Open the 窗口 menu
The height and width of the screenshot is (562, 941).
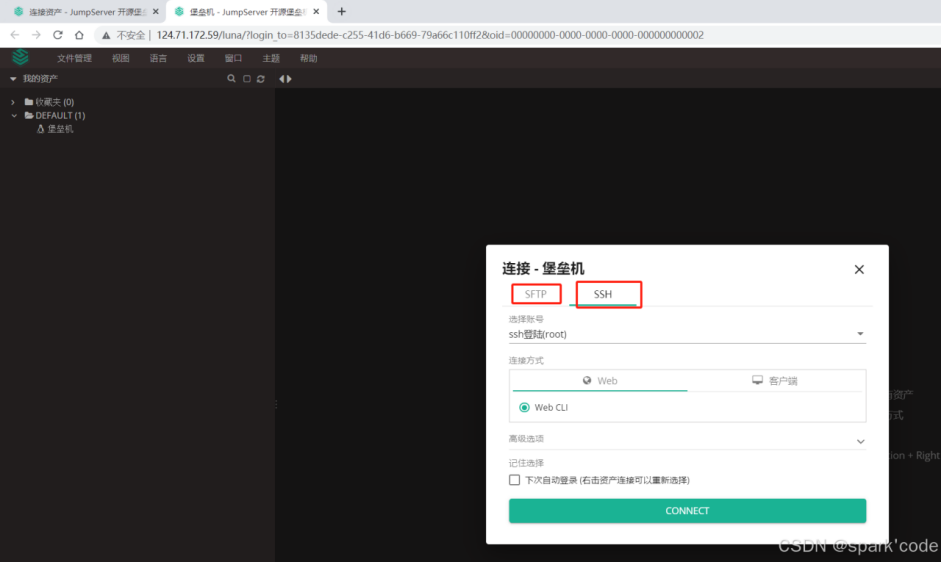[233, 58]
